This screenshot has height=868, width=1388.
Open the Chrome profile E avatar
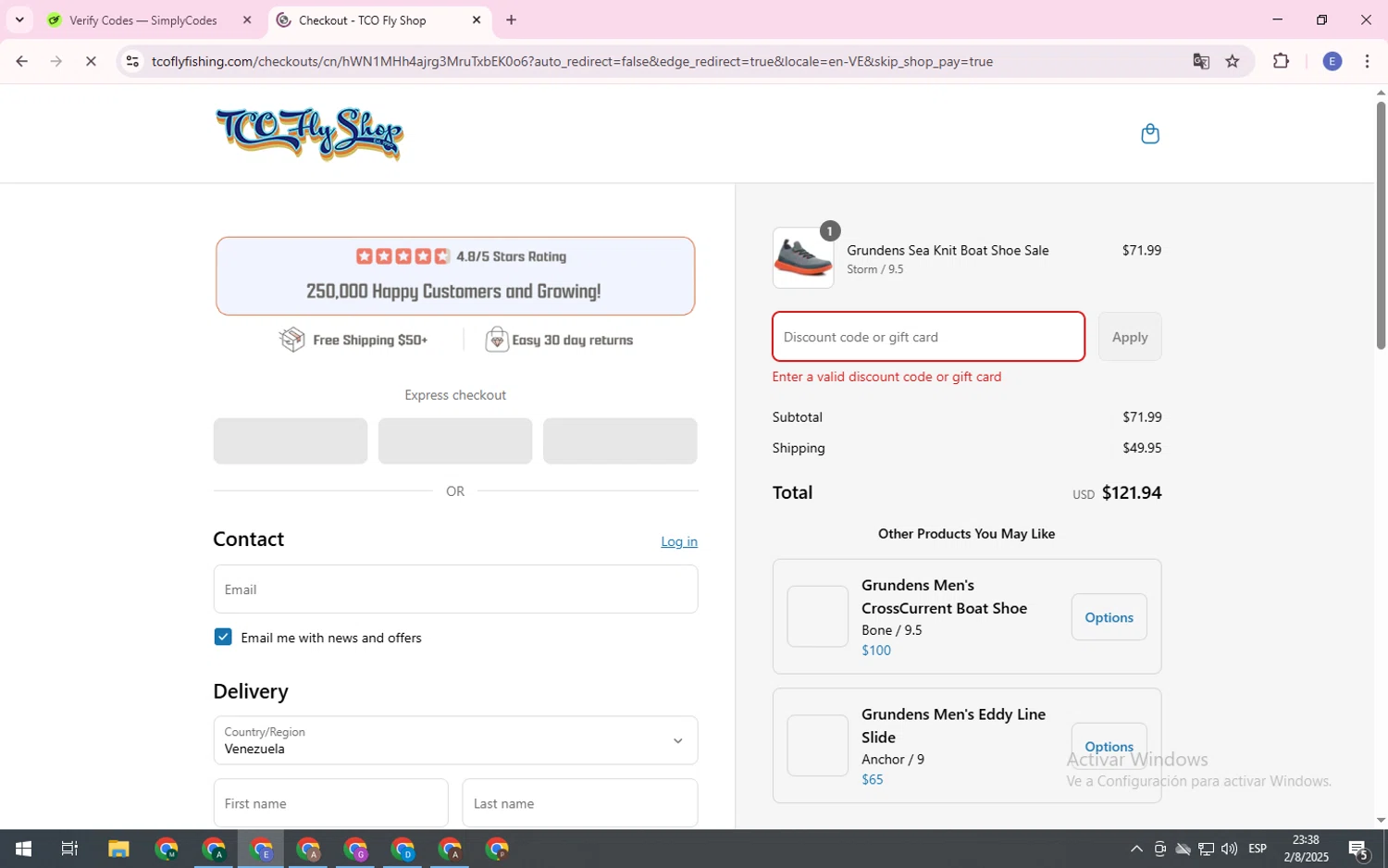click(x=1332, y=62)
